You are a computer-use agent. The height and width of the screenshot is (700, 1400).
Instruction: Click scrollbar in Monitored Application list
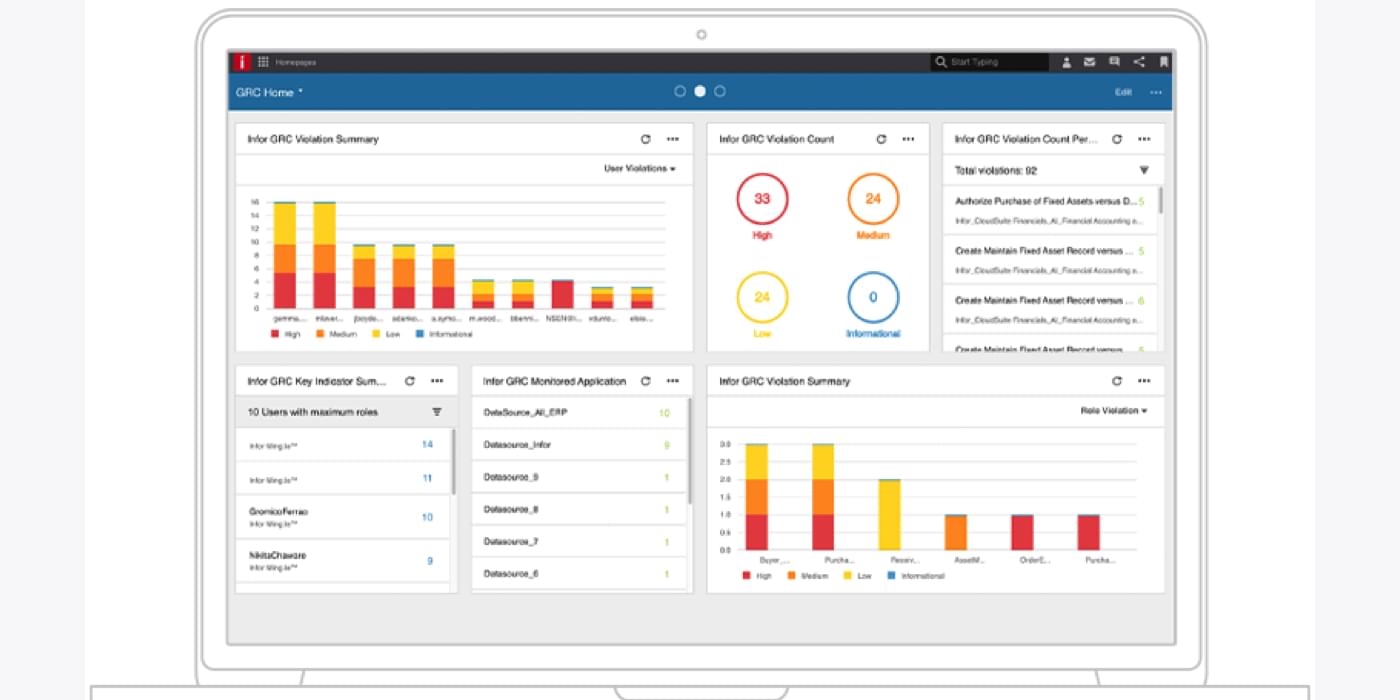[689, 450]
